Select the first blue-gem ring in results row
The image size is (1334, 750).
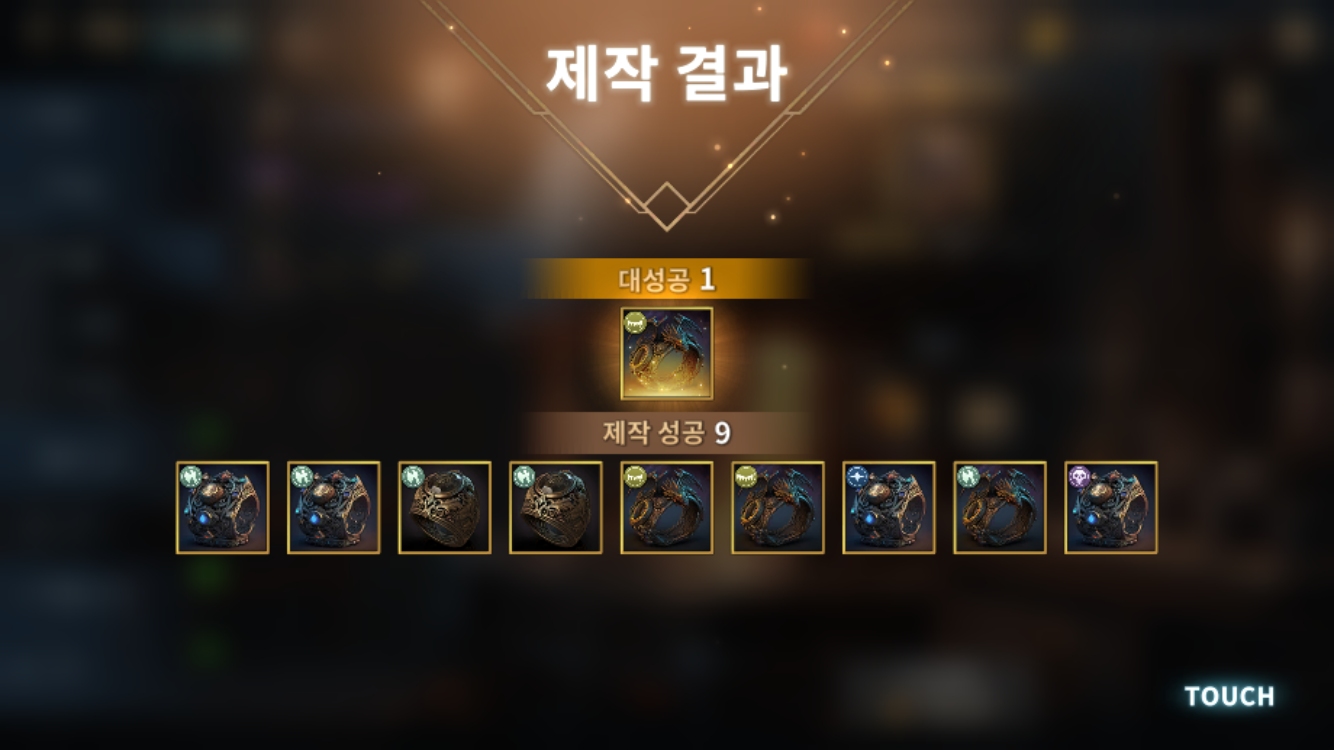pyautogui.click(x=223, y=507)
